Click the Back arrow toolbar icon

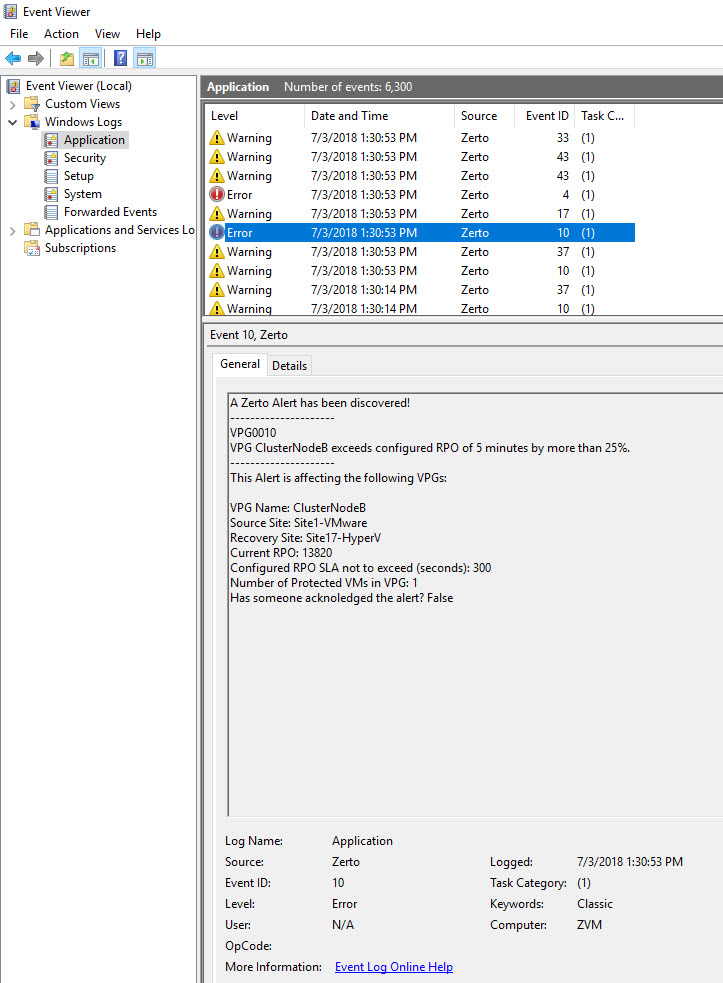tap(13, 59)
